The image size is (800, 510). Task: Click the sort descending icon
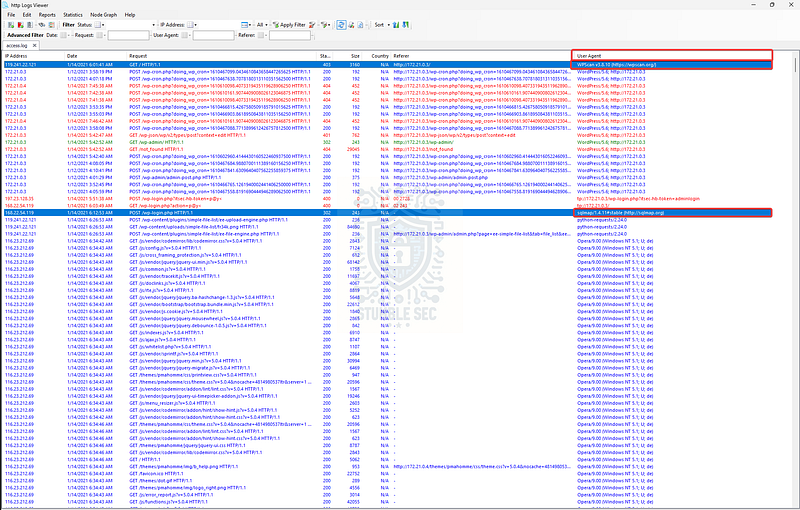coord(406,24)
